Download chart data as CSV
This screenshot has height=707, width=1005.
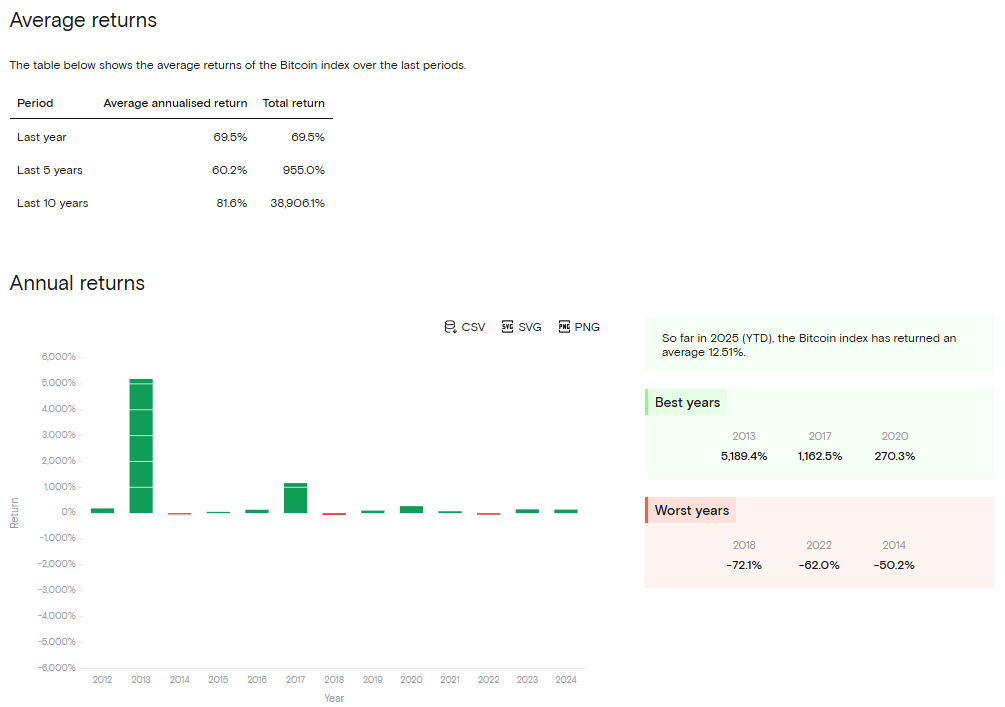[465, 327]
